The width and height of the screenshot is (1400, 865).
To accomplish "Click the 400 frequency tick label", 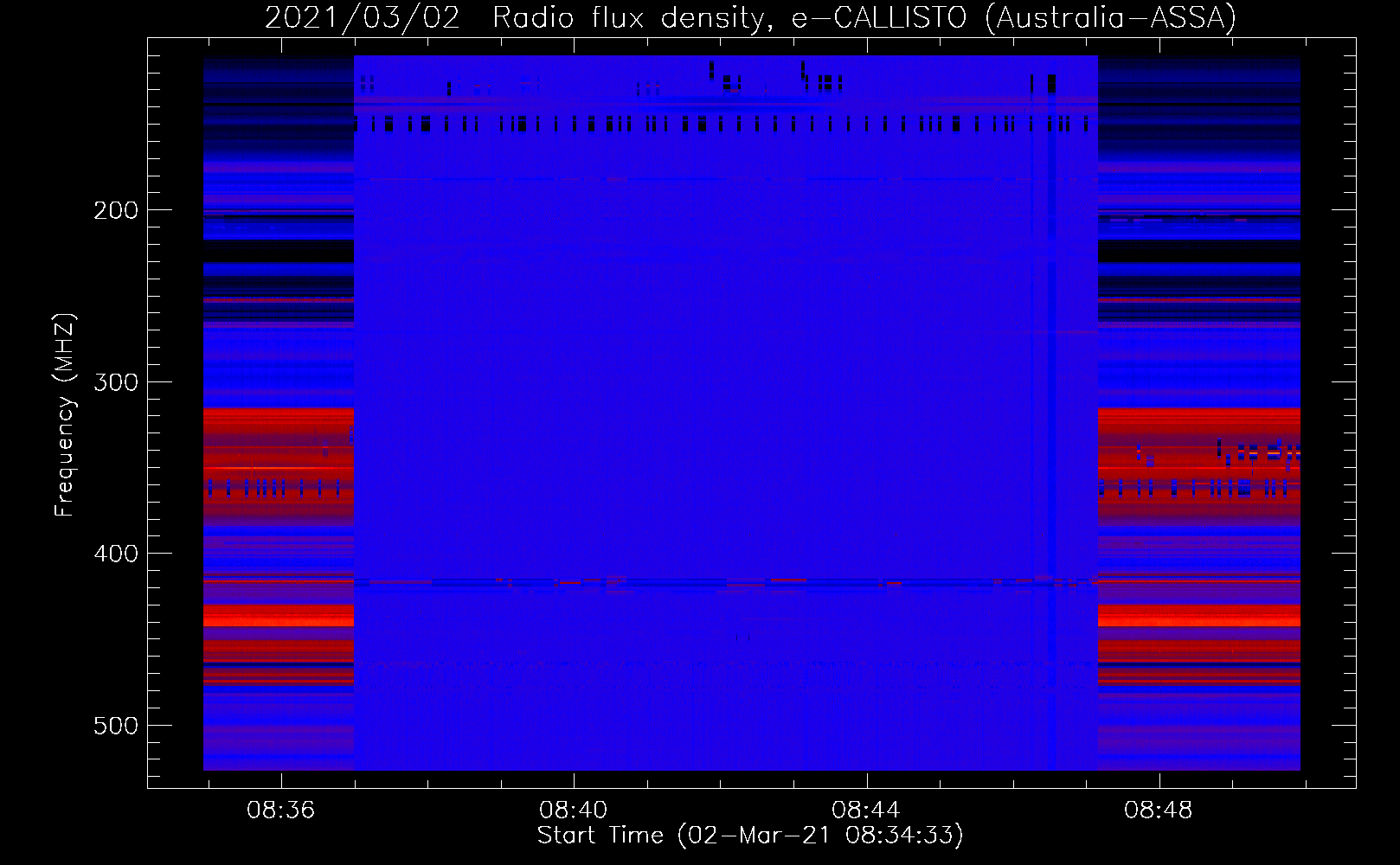I will [116, 554].
